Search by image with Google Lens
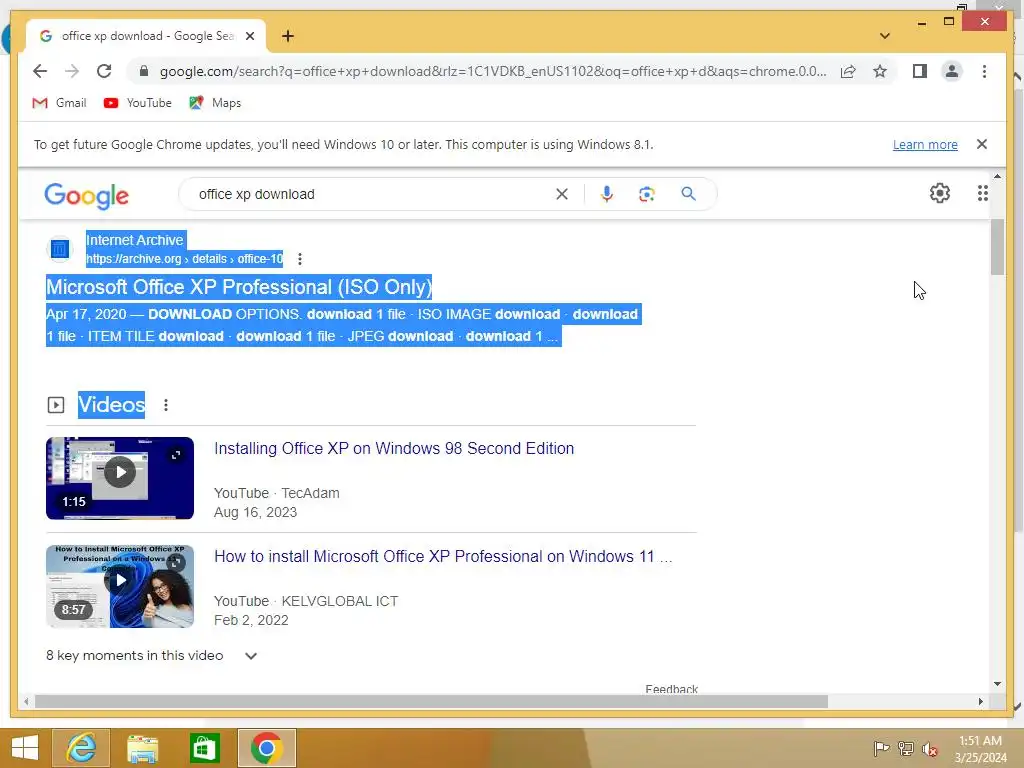The height and width of the screenshot is (768, 1024). click(647, 194)
